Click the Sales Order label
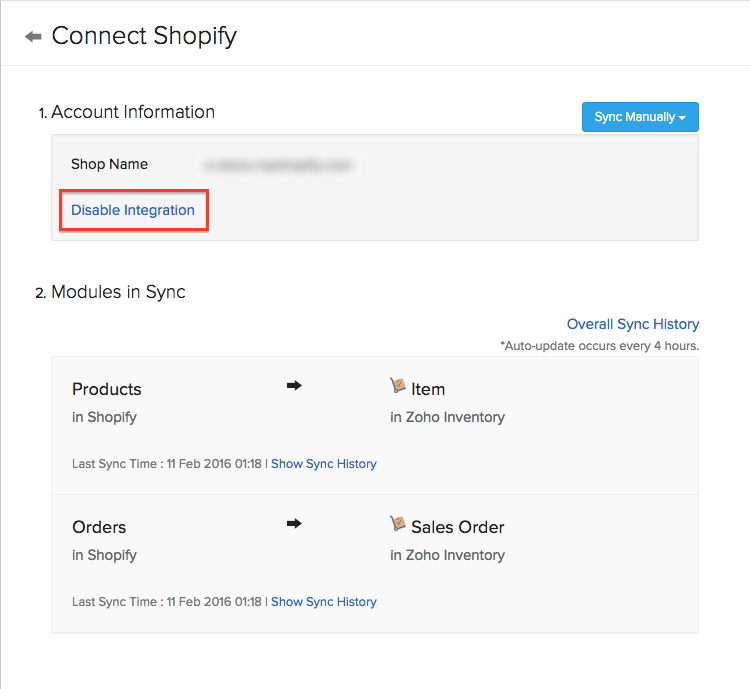750x689 pixels. point(458,527)
